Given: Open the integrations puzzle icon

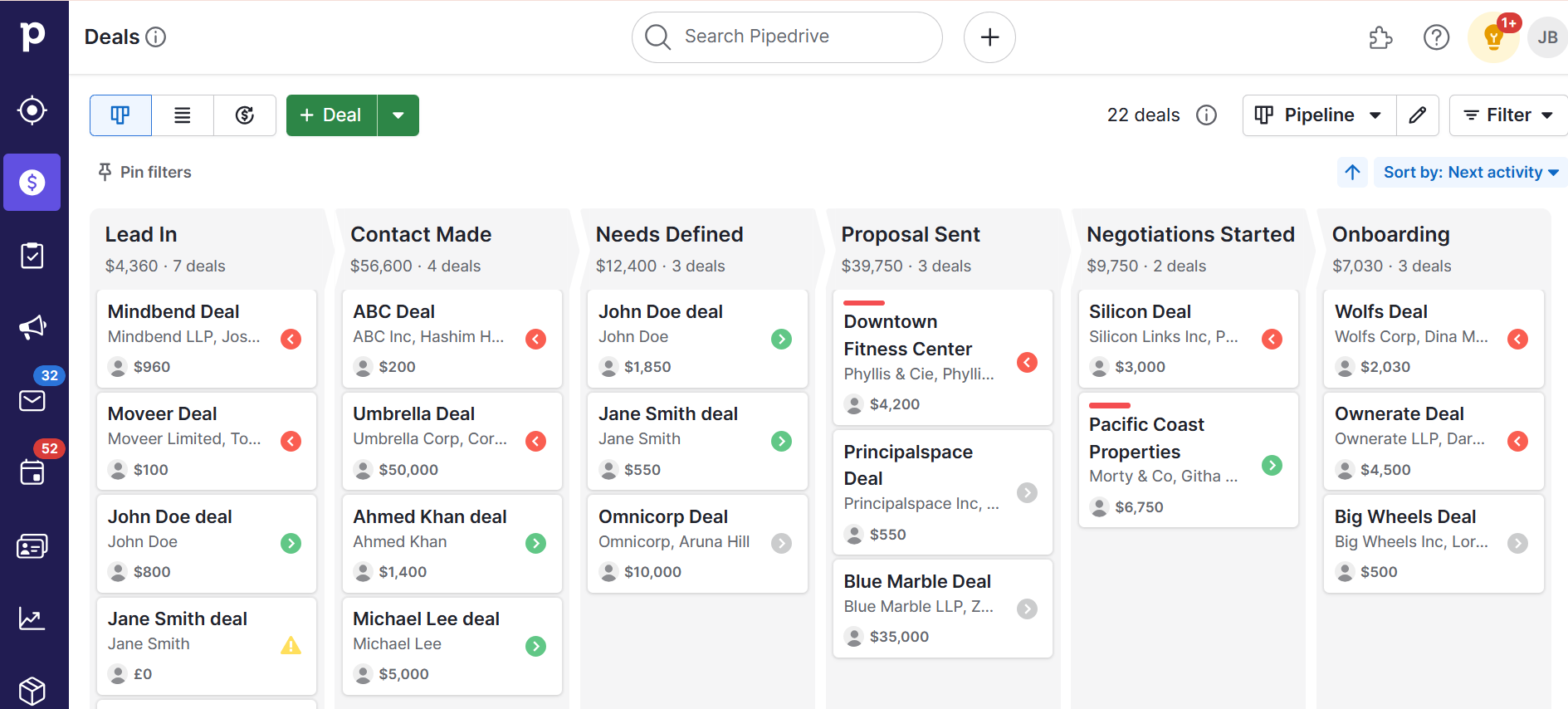Looking at the screenshot, I should pyautogui.click(x=1380, y=37).
